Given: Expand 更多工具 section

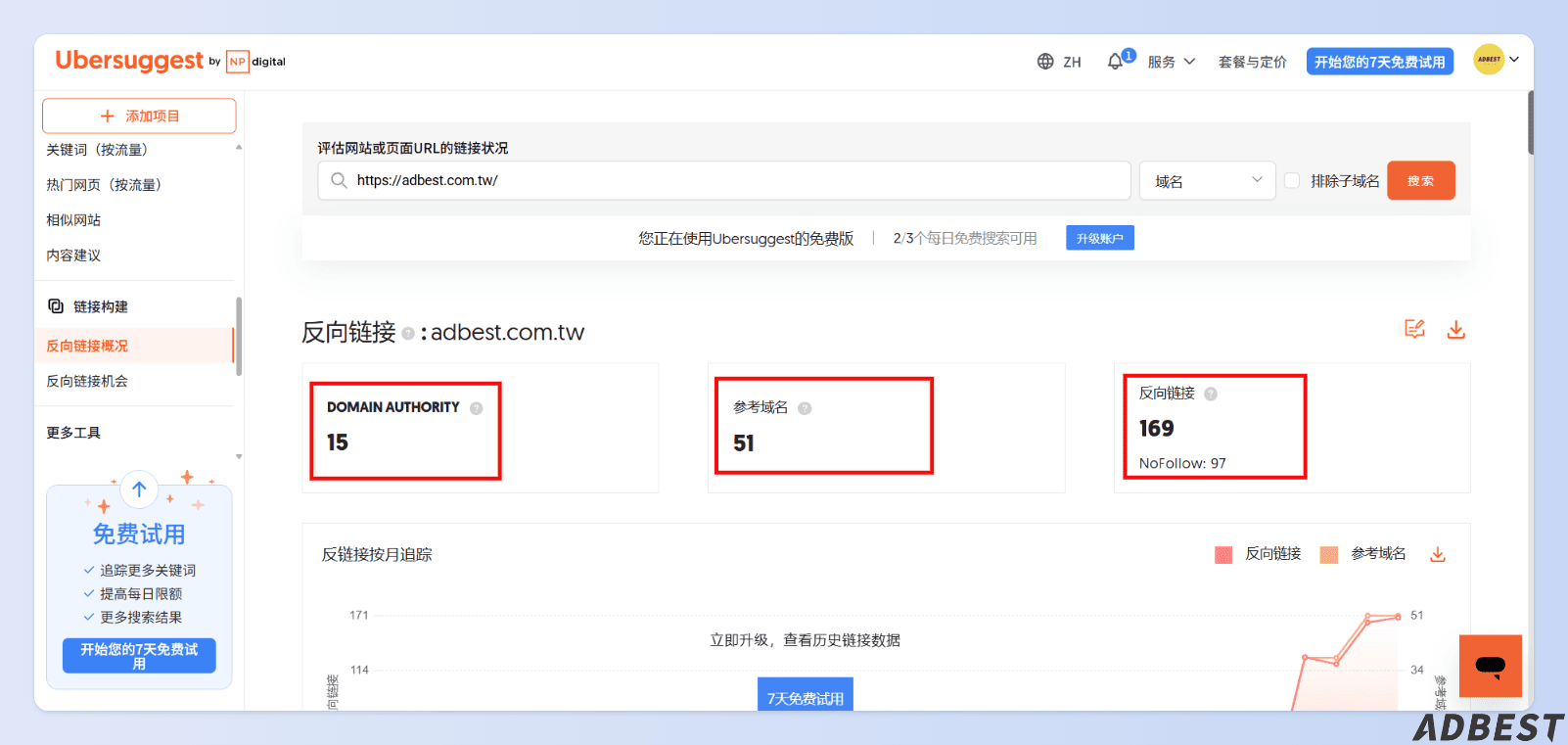Looking at the screenshot, I should (x=73, y=433).
